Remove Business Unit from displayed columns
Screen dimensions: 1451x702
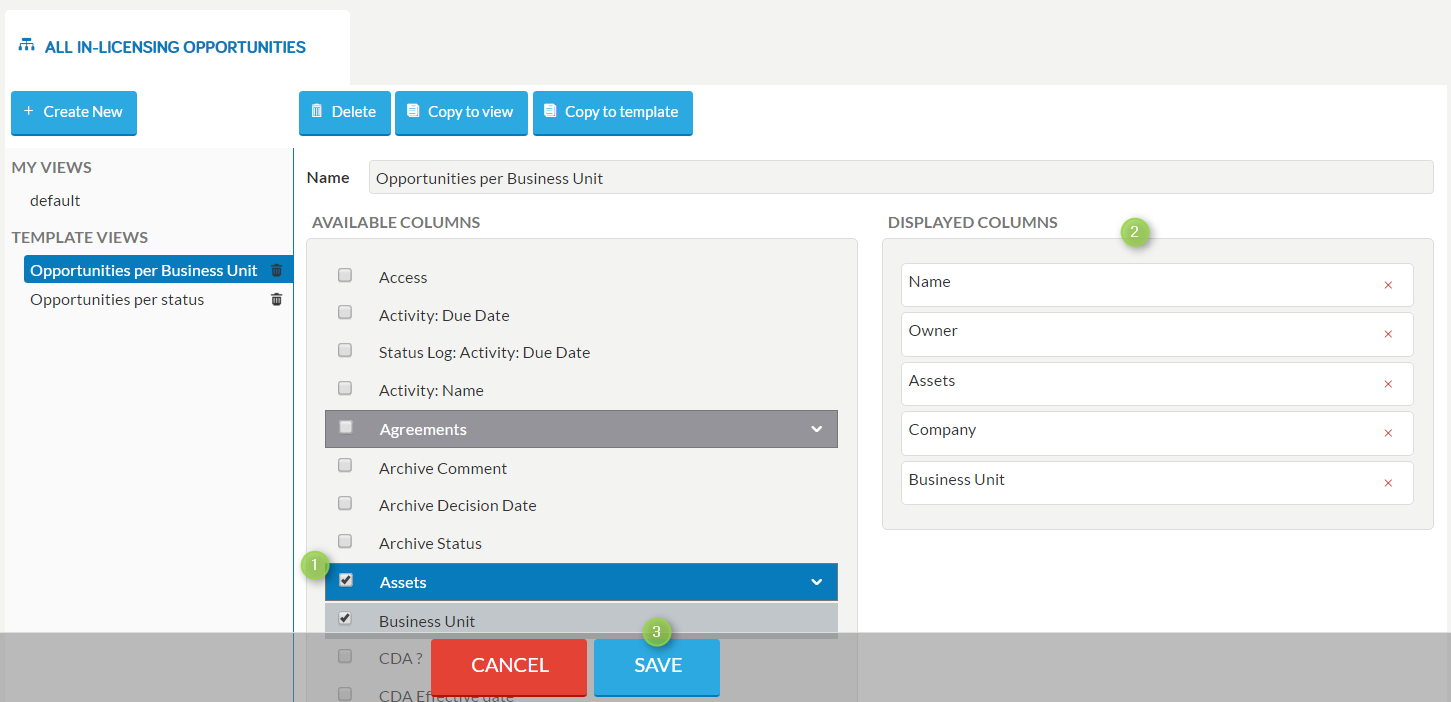[1388, 483]
